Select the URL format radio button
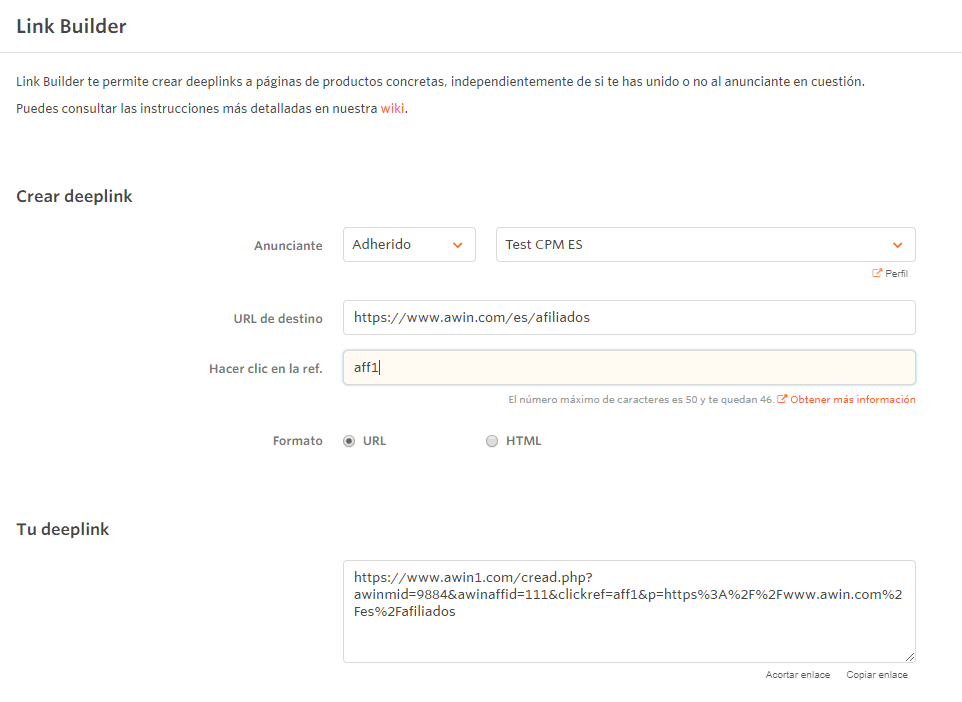 pos(349,441)
